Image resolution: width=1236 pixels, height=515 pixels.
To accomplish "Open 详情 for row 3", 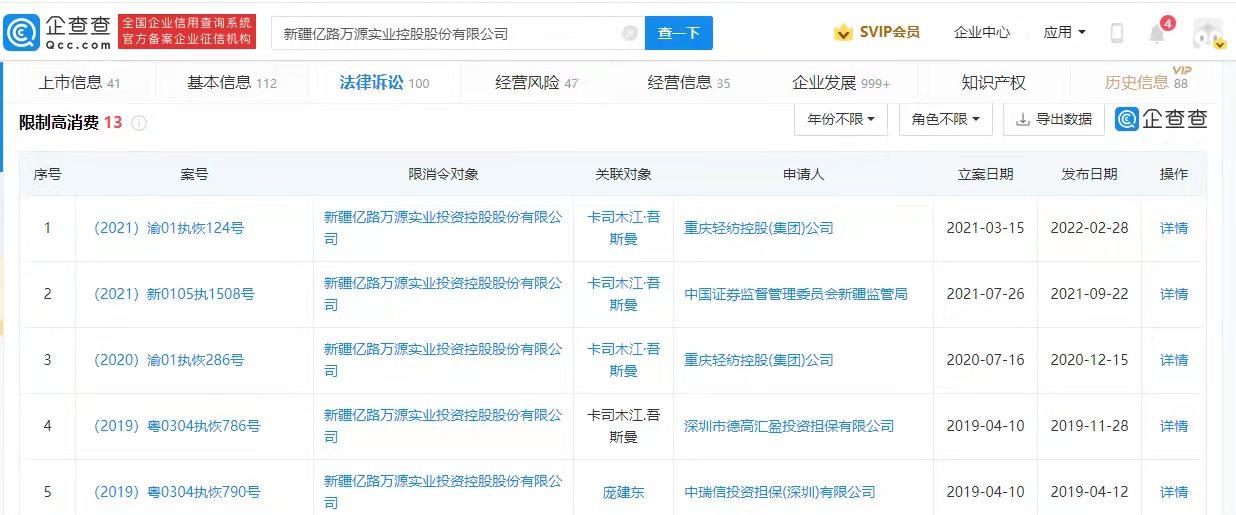I will (x=1174, y=360).
